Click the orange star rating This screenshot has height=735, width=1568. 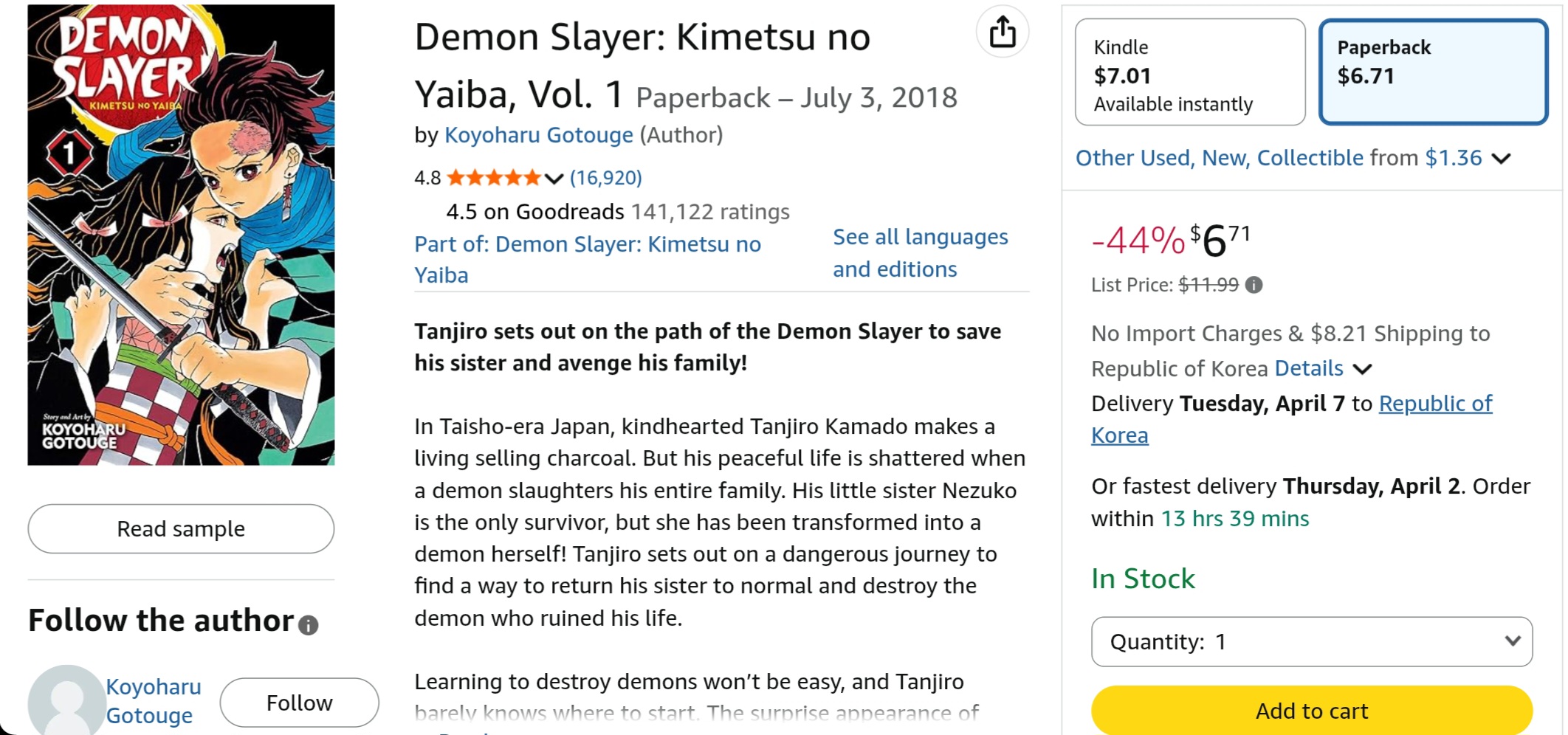pyautogui.click(x=493, y=178)
